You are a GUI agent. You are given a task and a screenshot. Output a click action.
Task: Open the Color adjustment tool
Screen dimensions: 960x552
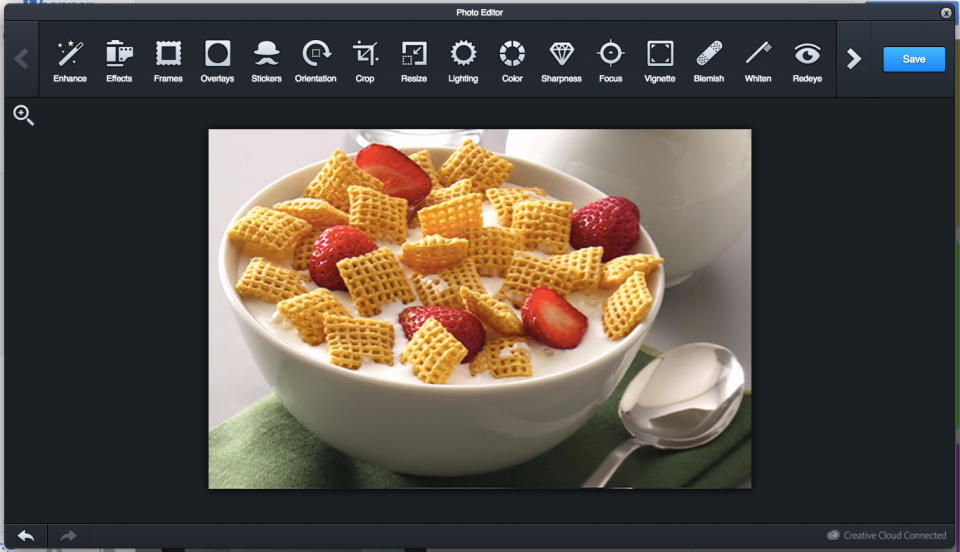tap(512, 61)
